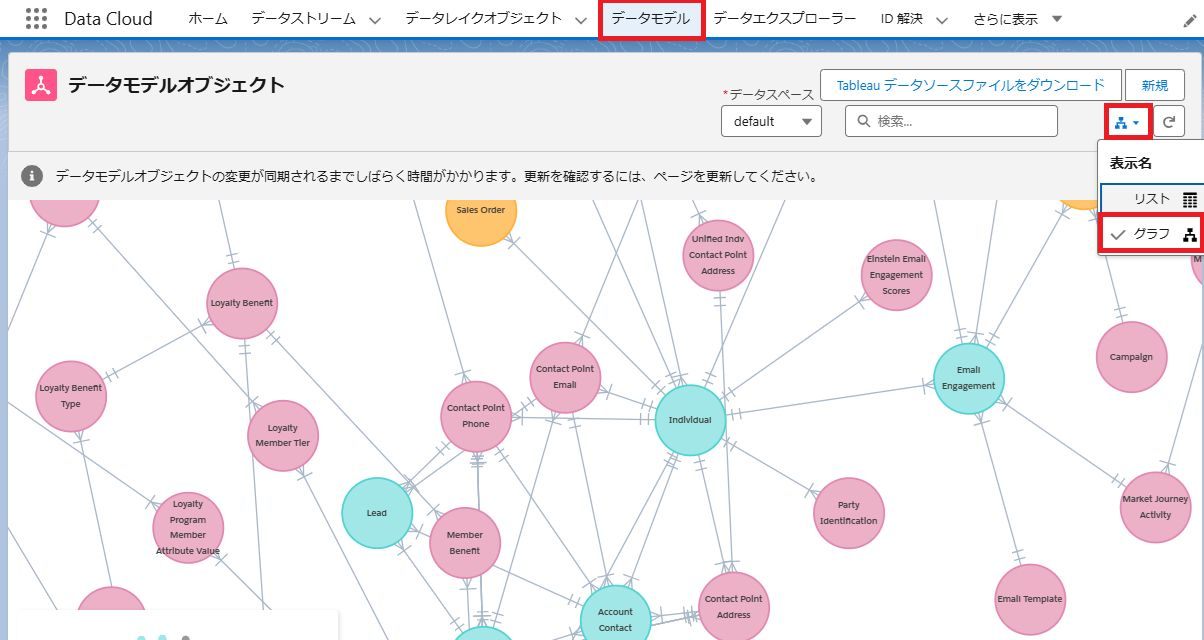Click the info icon in notification bar

pos(32,176)
